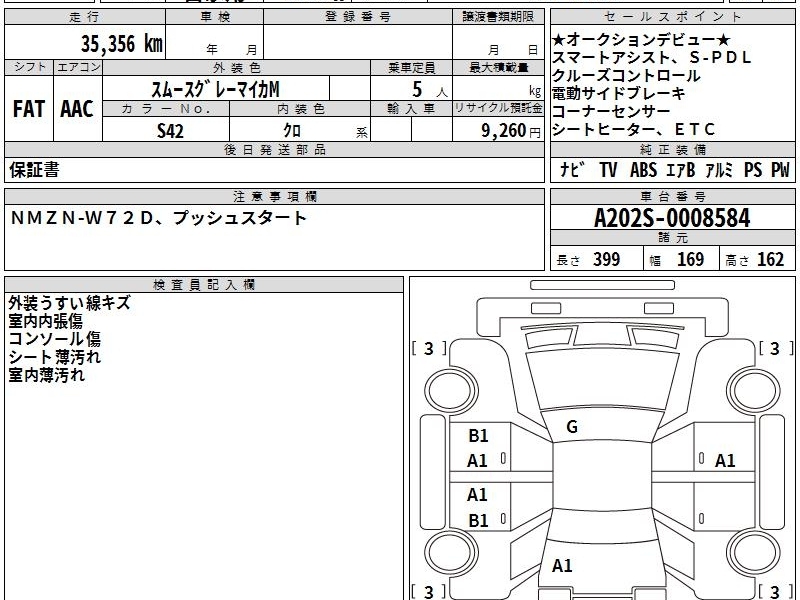Select inspector note 室内内張傷
Viewport: 800px width, 600px height.
tap(45, 321)
